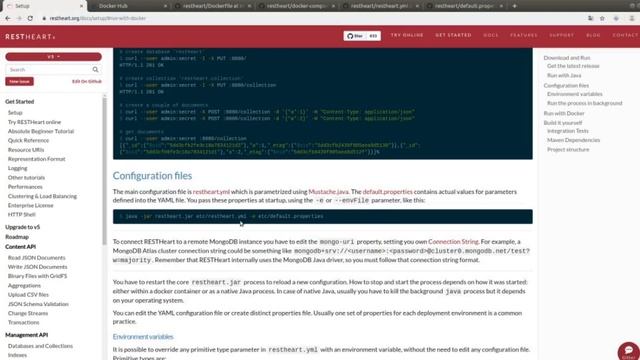
Task: Click the browser forward arrow
Action: 19,18
